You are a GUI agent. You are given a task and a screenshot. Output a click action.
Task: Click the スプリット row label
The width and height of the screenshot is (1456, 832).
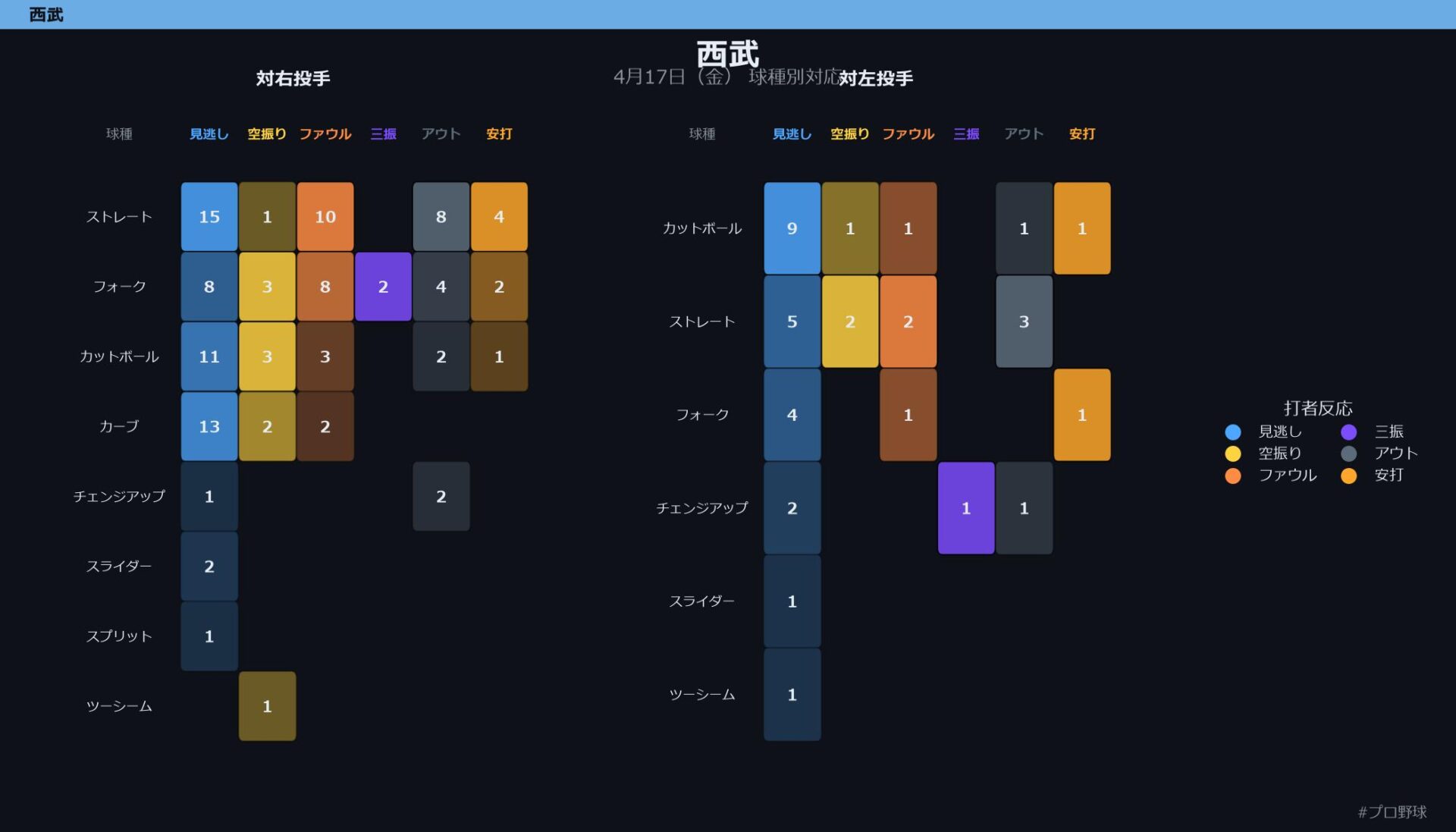119,636
